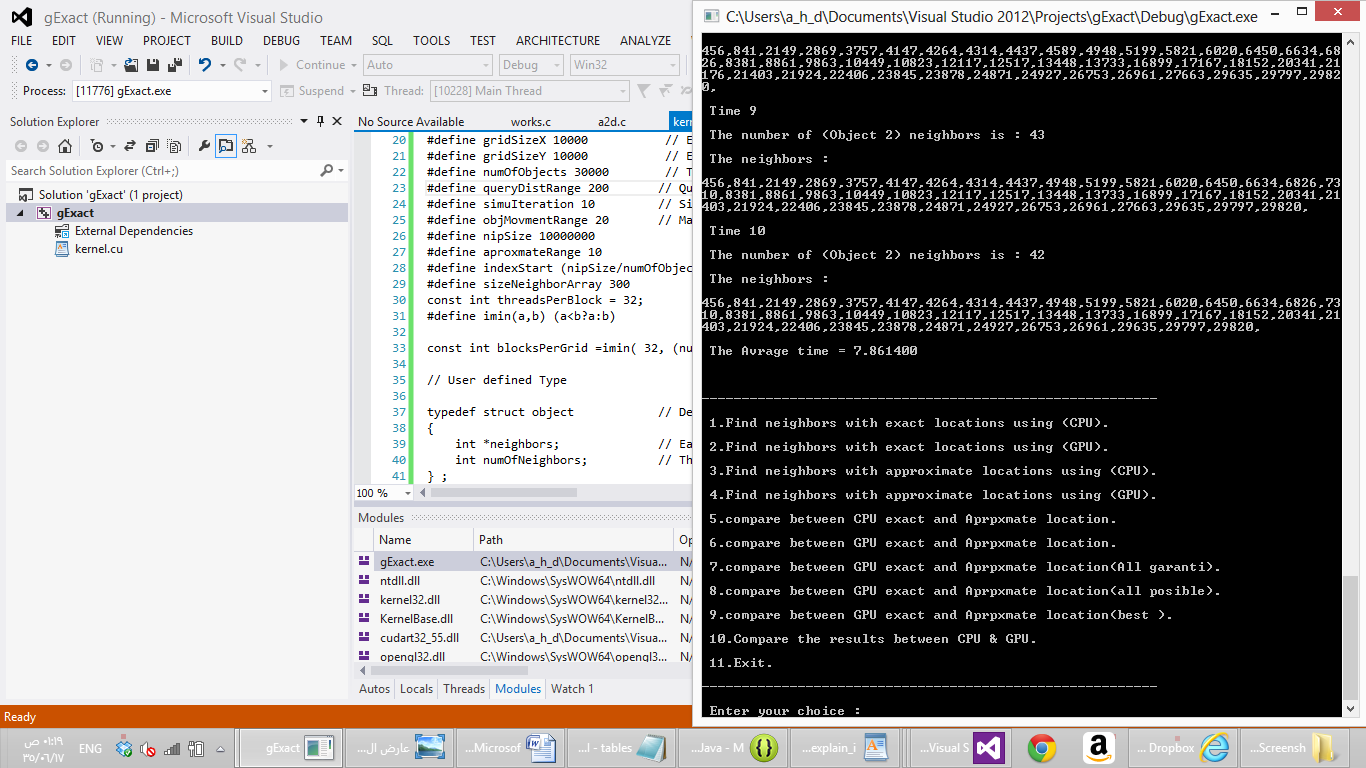1366x768 pixels.
Task: Open the Properties wrench icon in Solution Explorer
Action: click(x=205, y=147)
